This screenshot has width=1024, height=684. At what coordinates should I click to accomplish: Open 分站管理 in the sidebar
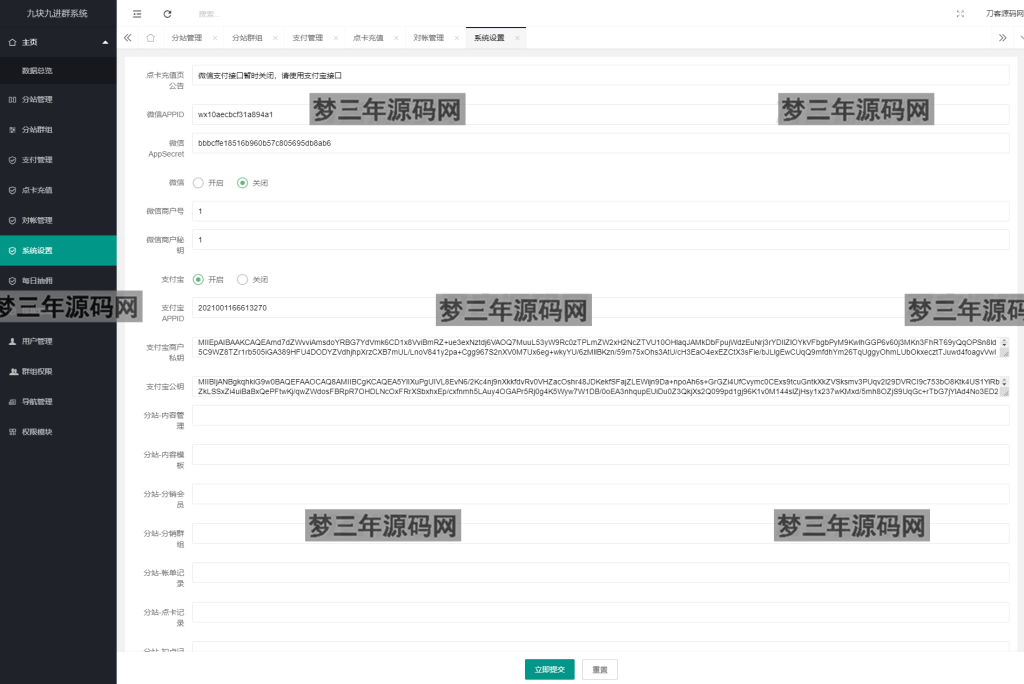[58, 100]
